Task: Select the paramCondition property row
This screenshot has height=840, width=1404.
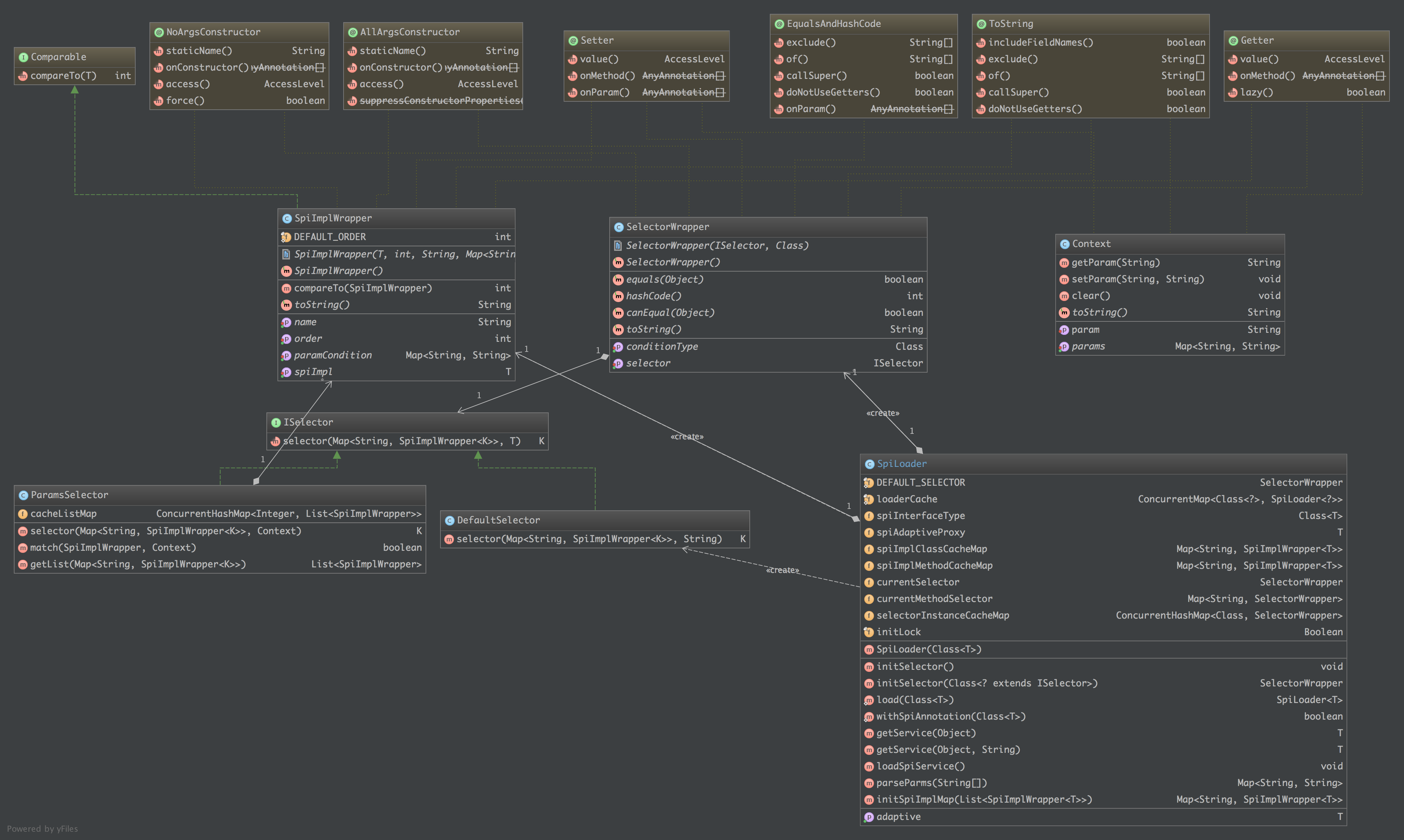Action: 333,355
